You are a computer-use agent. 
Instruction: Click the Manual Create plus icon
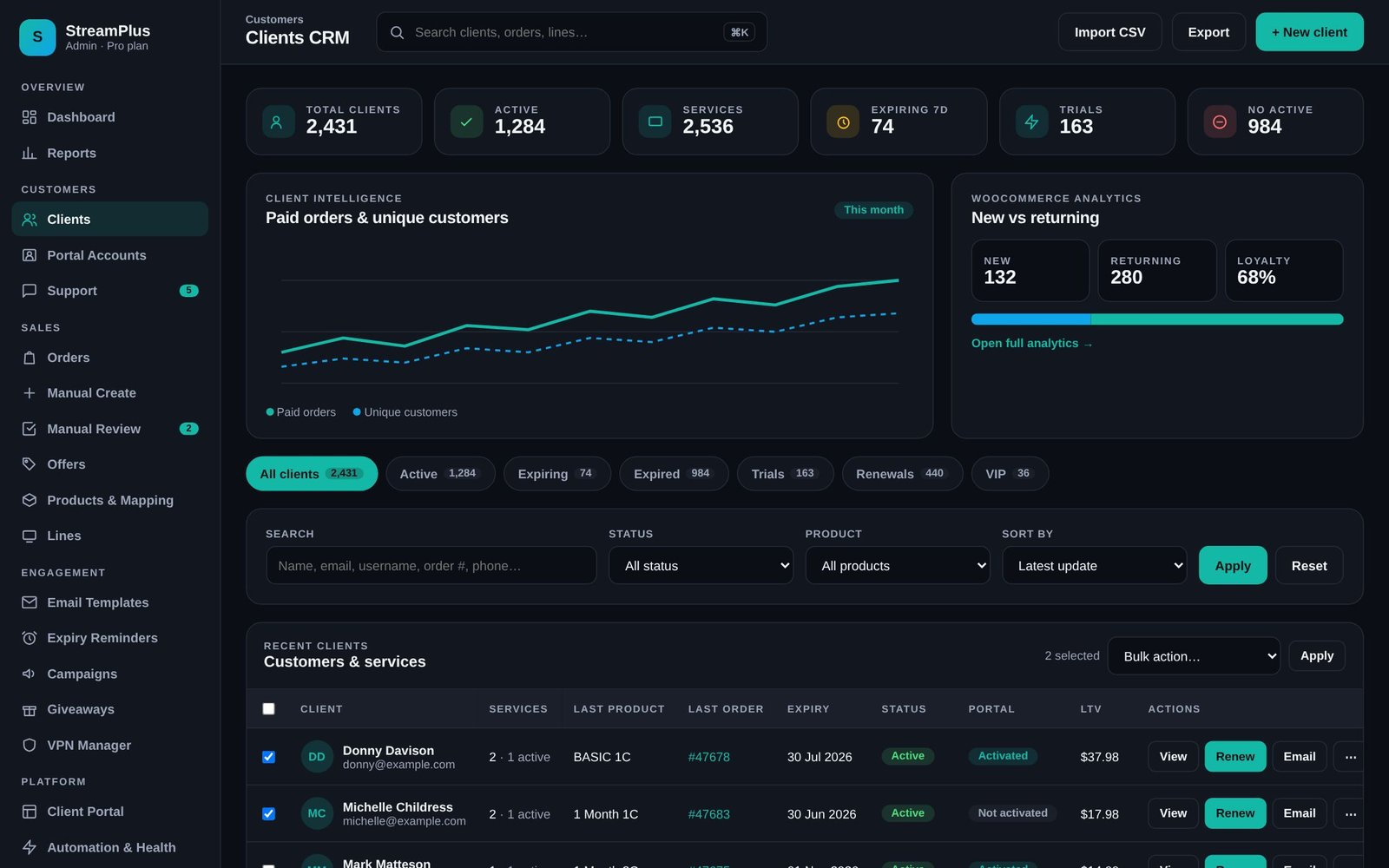coord(30,393)
